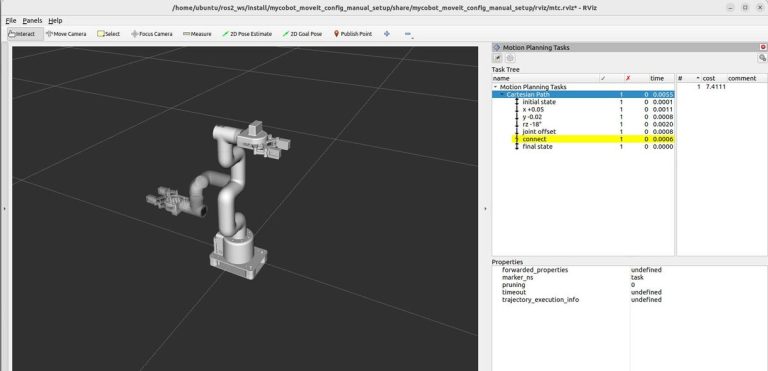Collapse the Cartesian Path task
This screenshot has width=768, height=371.
[x=502, y=94]
